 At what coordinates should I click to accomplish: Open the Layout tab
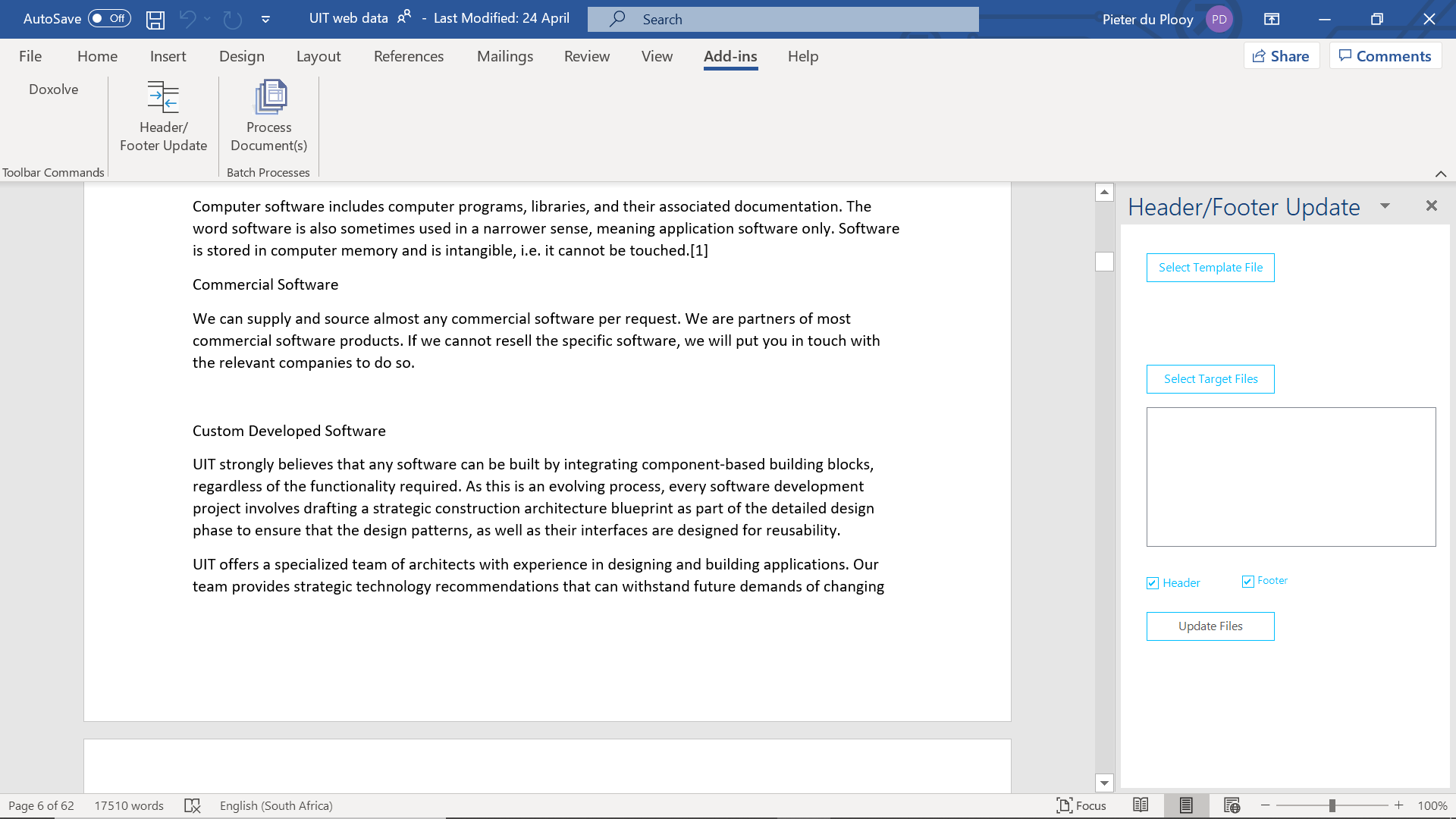[x=318, y=56]
